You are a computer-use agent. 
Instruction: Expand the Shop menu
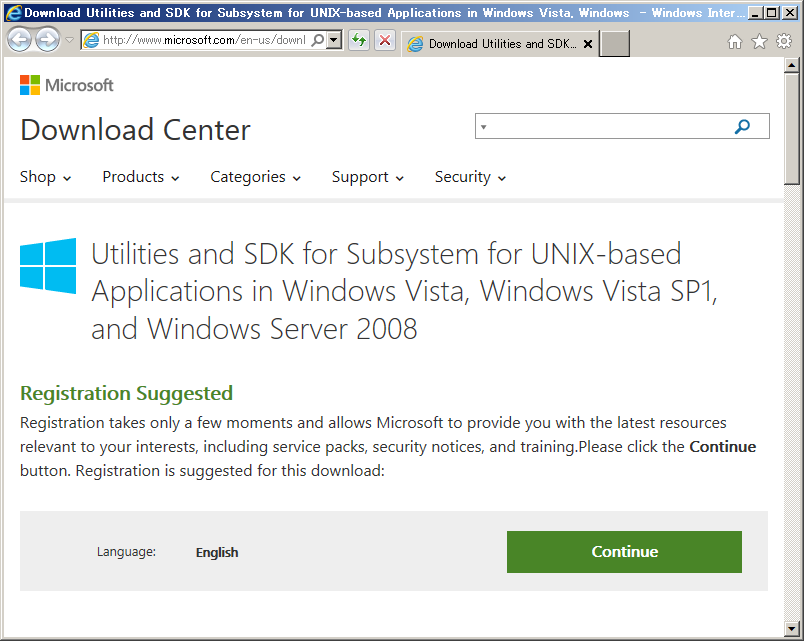[45, 177]
